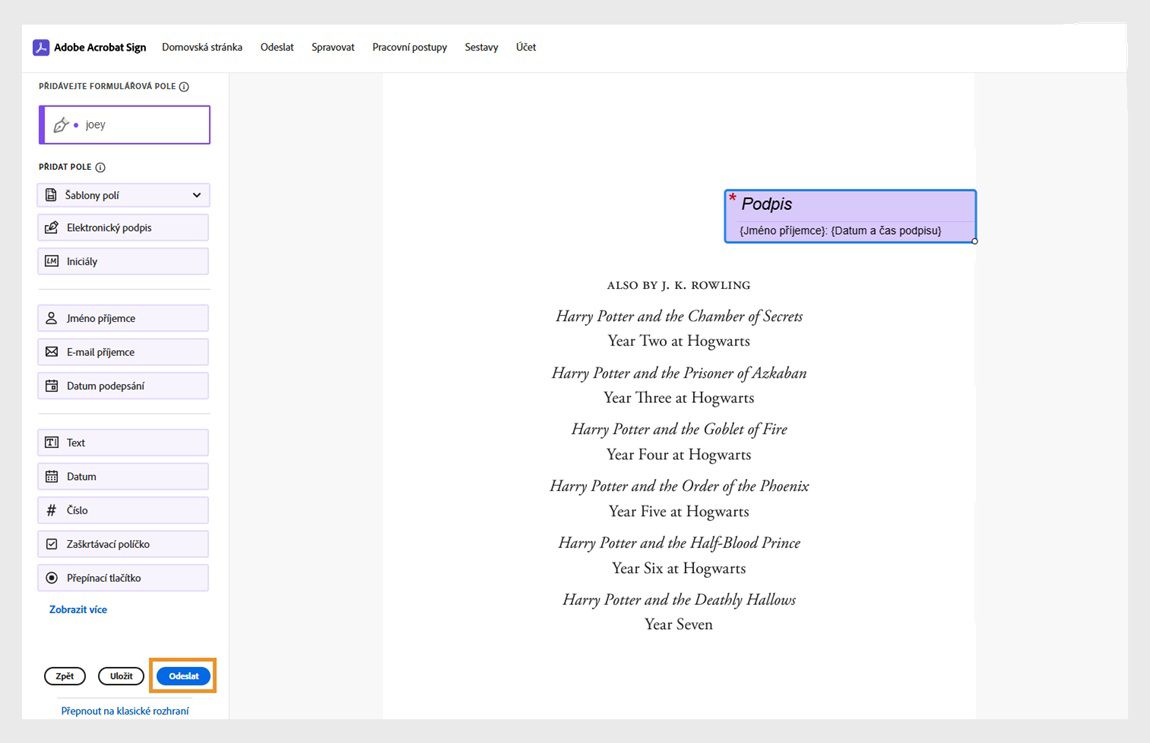The width and height of the screenshot is (1150, 743).
Task: Click the Uložit button
Action: (x=121, y=676)
